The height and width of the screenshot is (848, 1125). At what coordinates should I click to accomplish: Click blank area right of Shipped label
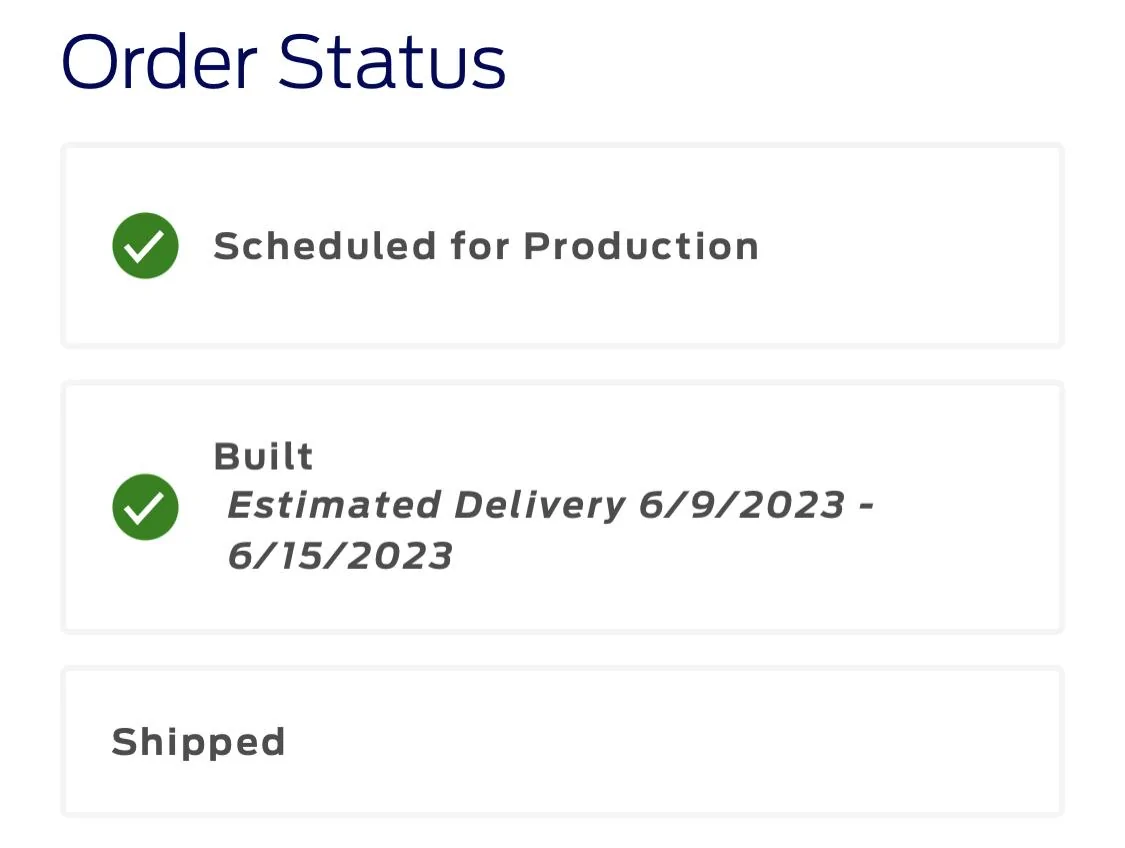point(674,742)
